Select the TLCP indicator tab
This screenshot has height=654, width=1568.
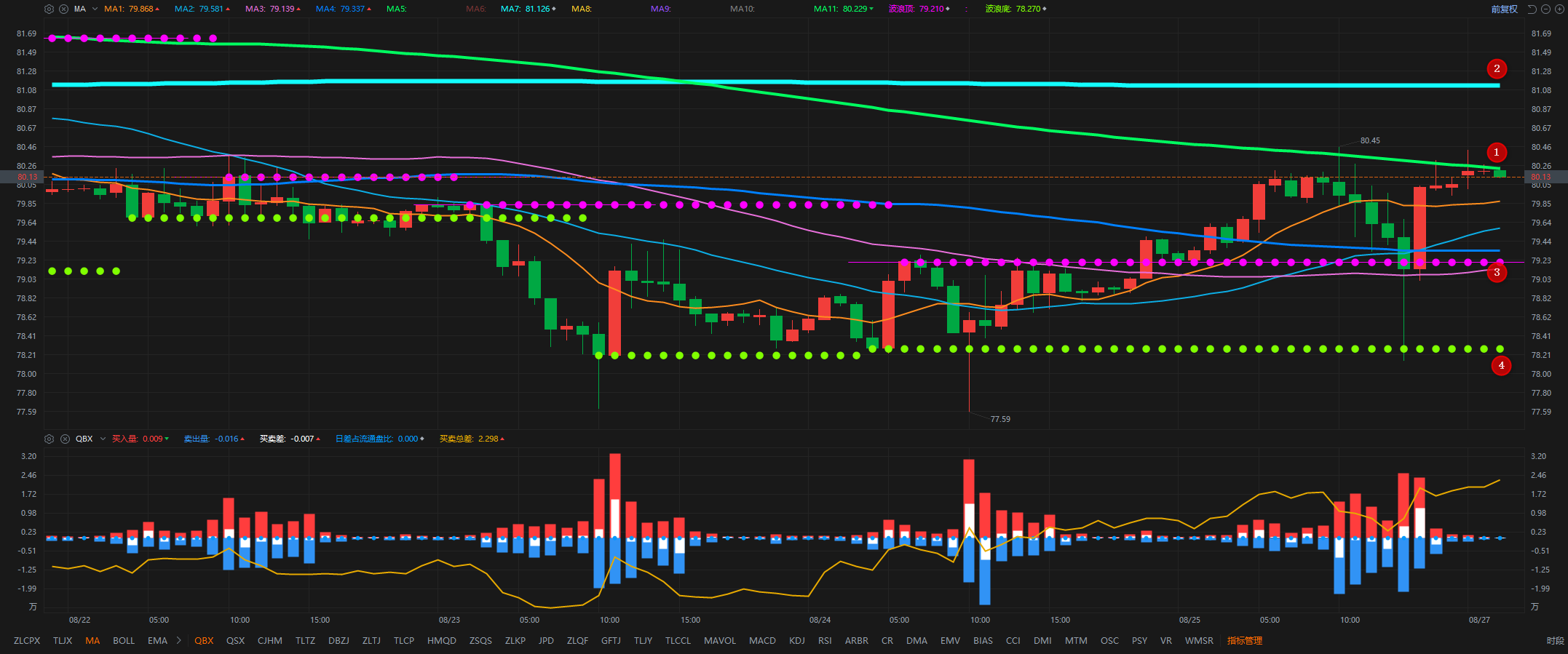tap(404, 640)
